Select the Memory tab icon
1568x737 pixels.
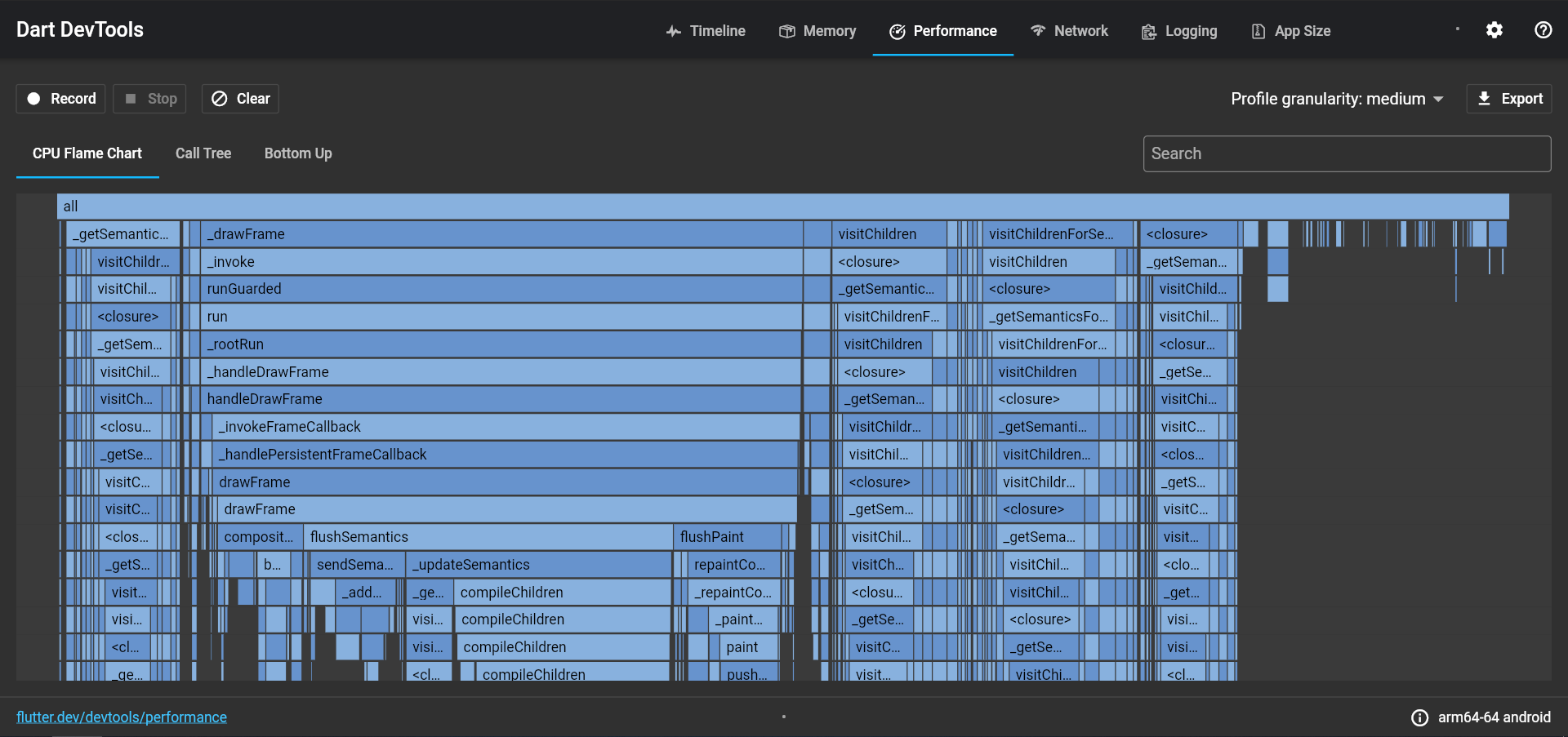(787, 30)
